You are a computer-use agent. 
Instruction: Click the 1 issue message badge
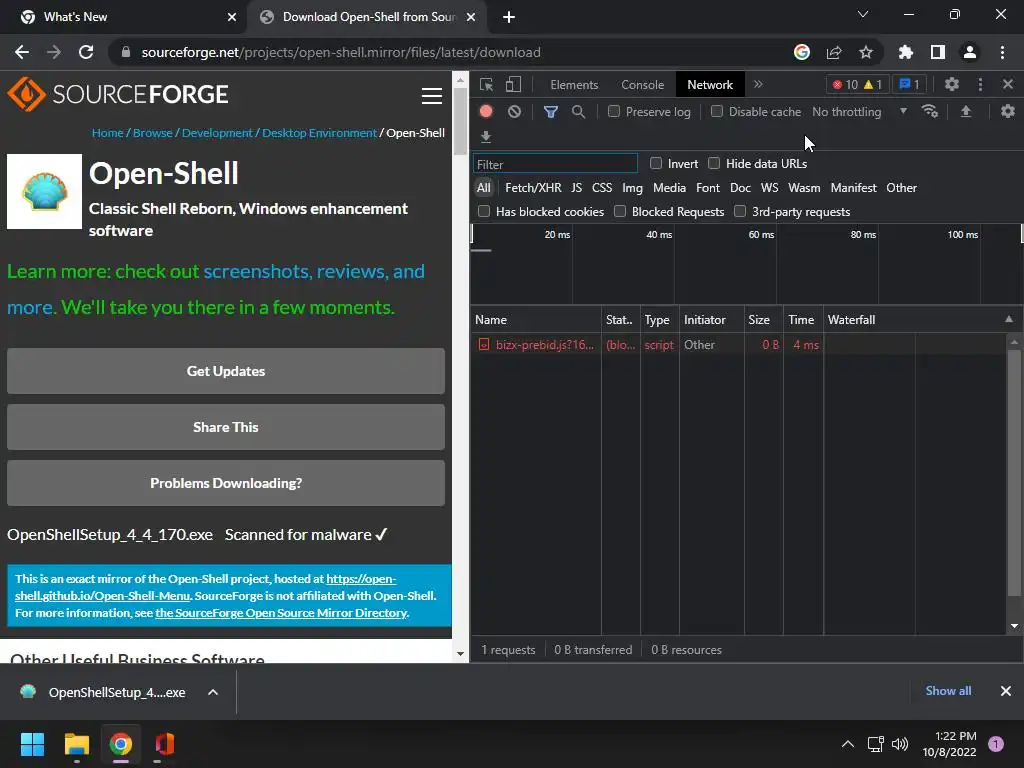point(910,84)
